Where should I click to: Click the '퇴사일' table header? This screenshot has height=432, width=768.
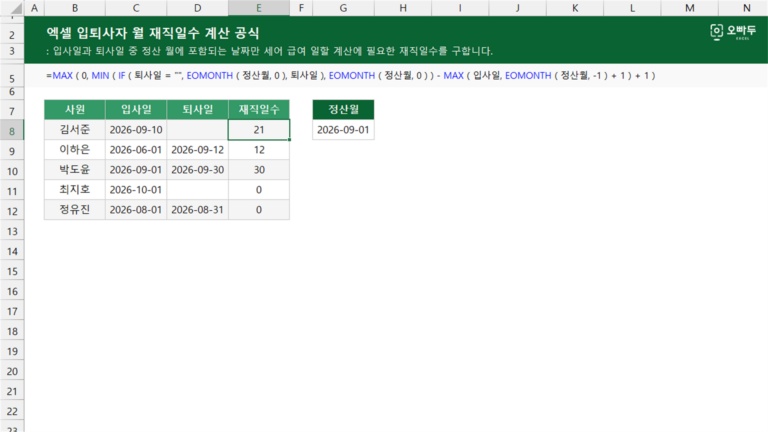pyautogui.click(x=197, y=109)
